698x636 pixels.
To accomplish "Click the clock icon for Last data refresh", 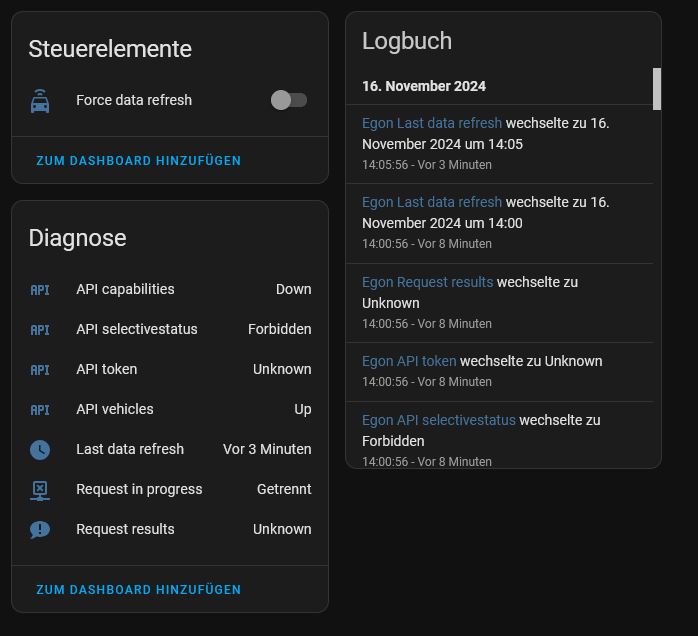I will pos(40,450).
